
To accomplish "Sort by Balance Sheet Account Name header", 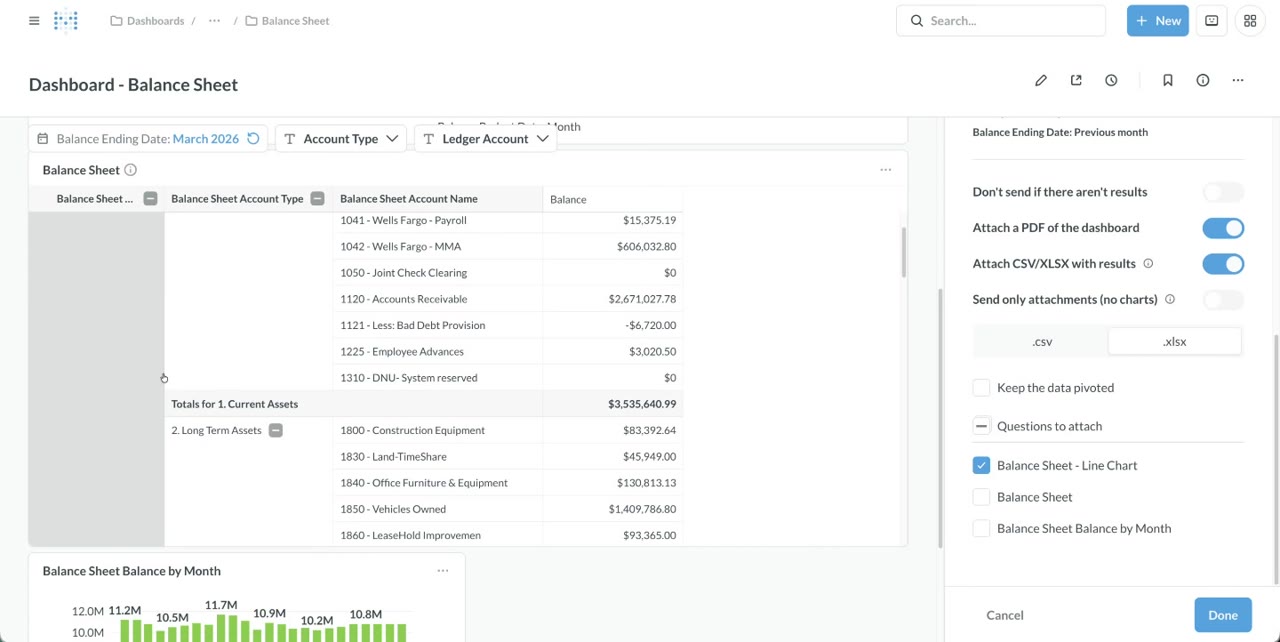I will click(409, 199).
